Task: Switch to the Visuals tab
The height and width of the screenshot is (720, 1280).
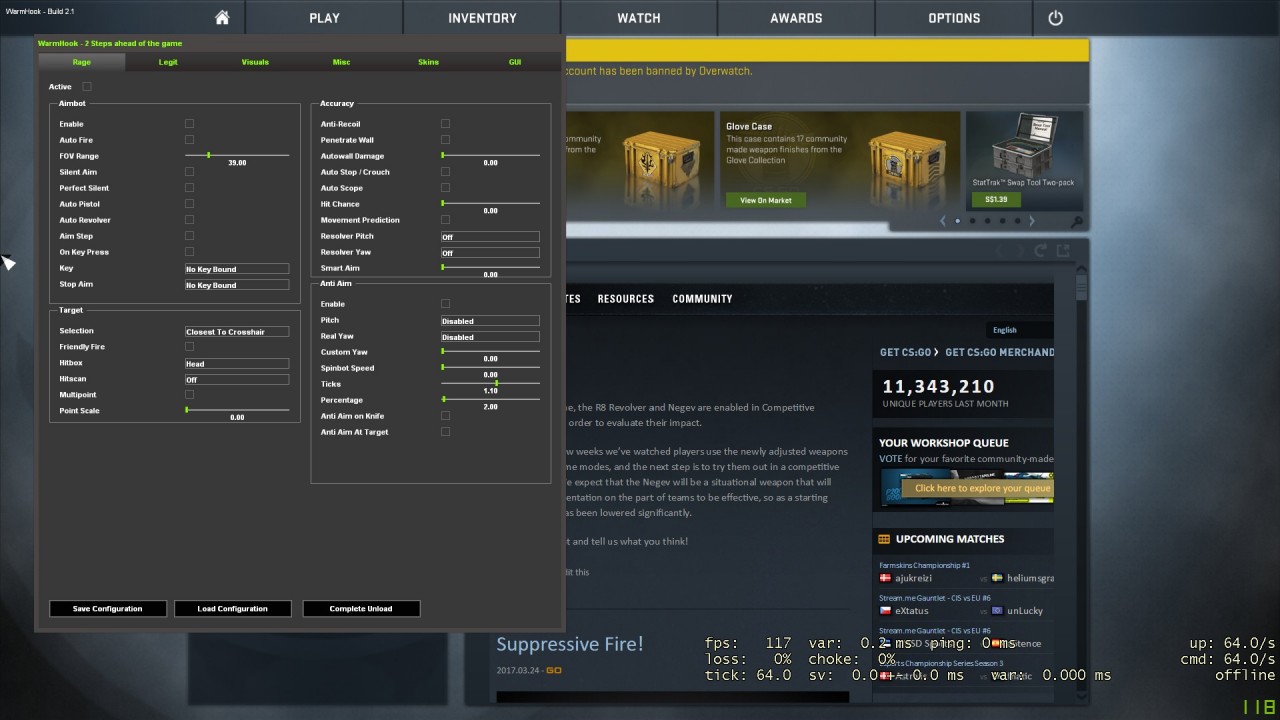Action: [255, 62]
